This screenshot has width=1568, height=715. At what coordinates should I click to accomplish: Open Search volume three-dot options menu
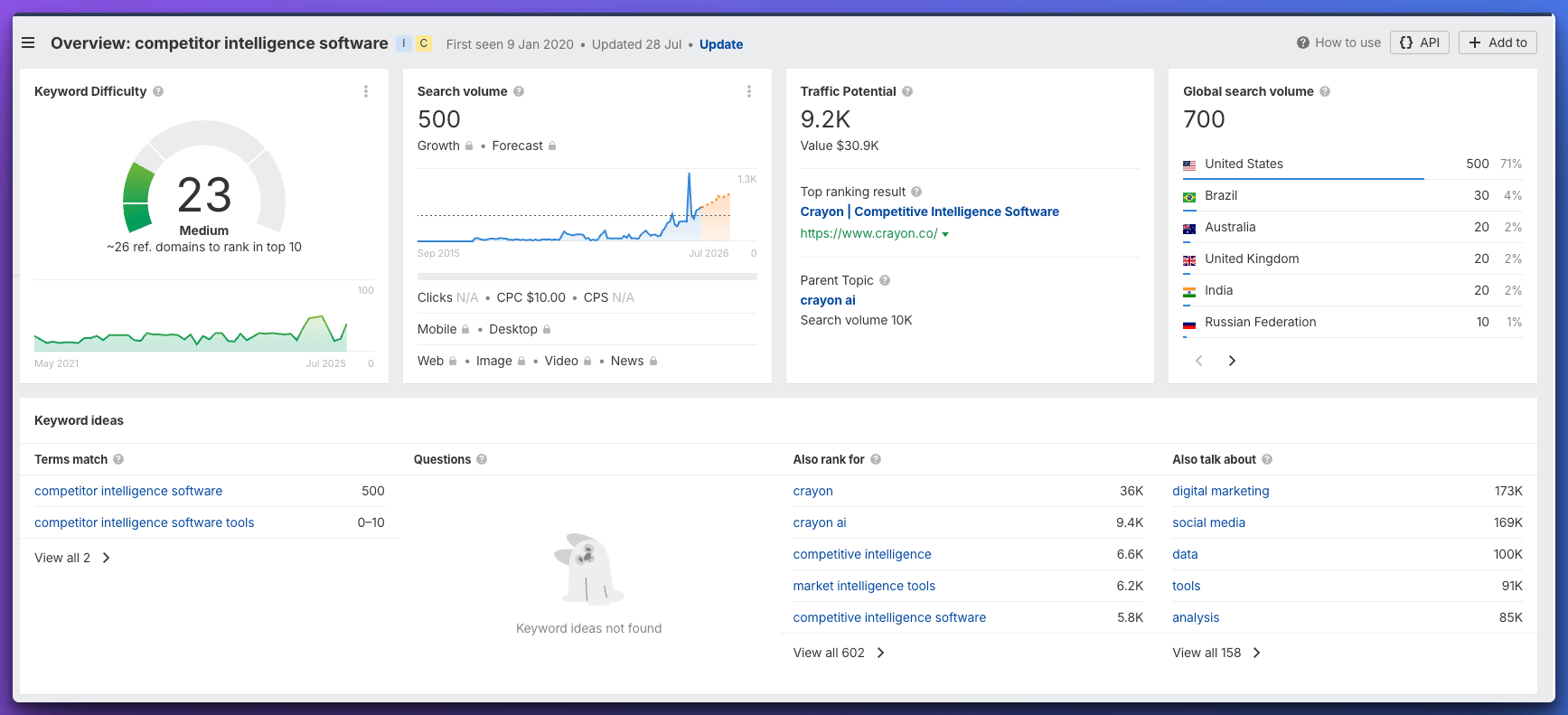click(x=749, y=91)
